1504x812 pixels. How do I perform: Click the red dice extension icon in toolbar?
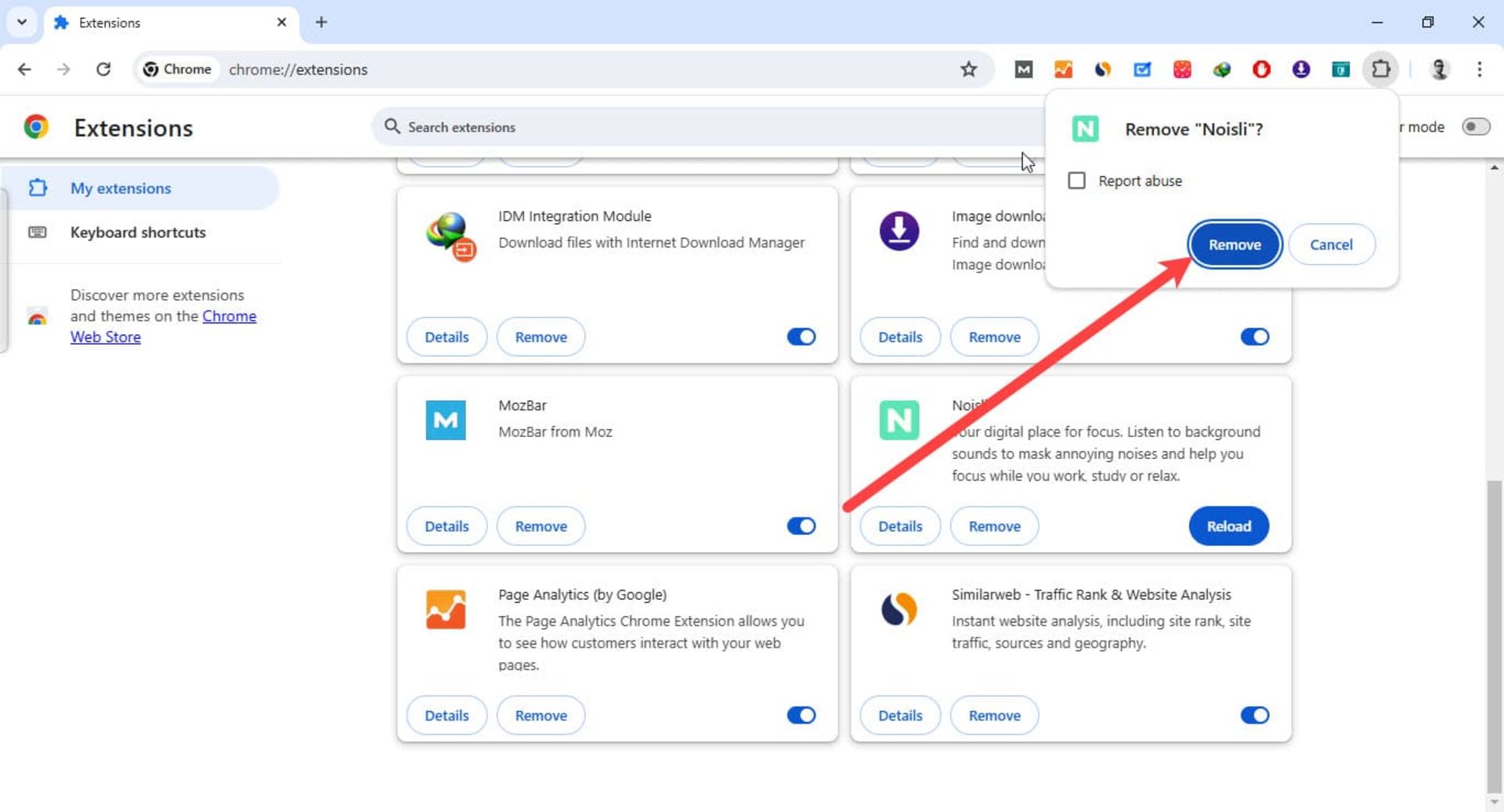click(1182, 69)
